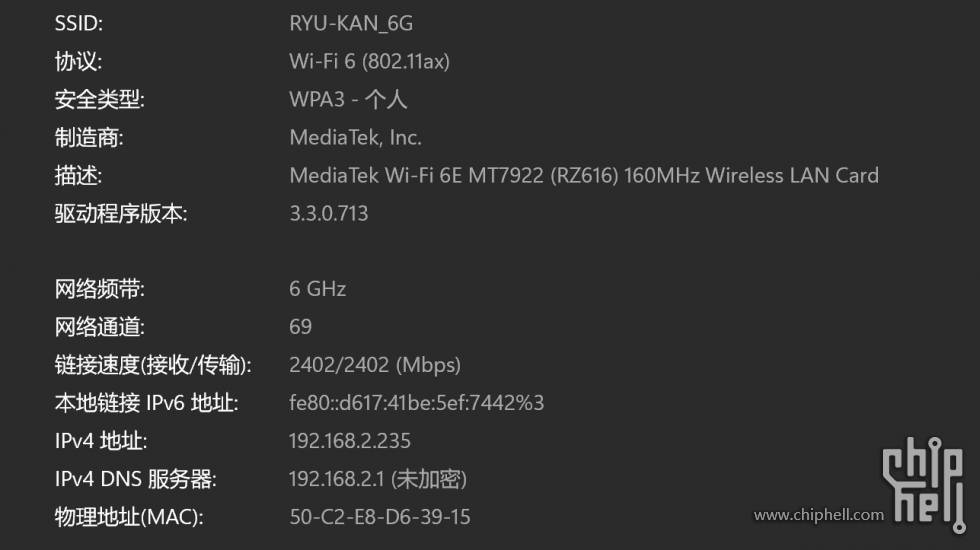This screenshot has width=980, height=550.
Task: Click the 物理地址(MAC) label
Action: point(129,517)
